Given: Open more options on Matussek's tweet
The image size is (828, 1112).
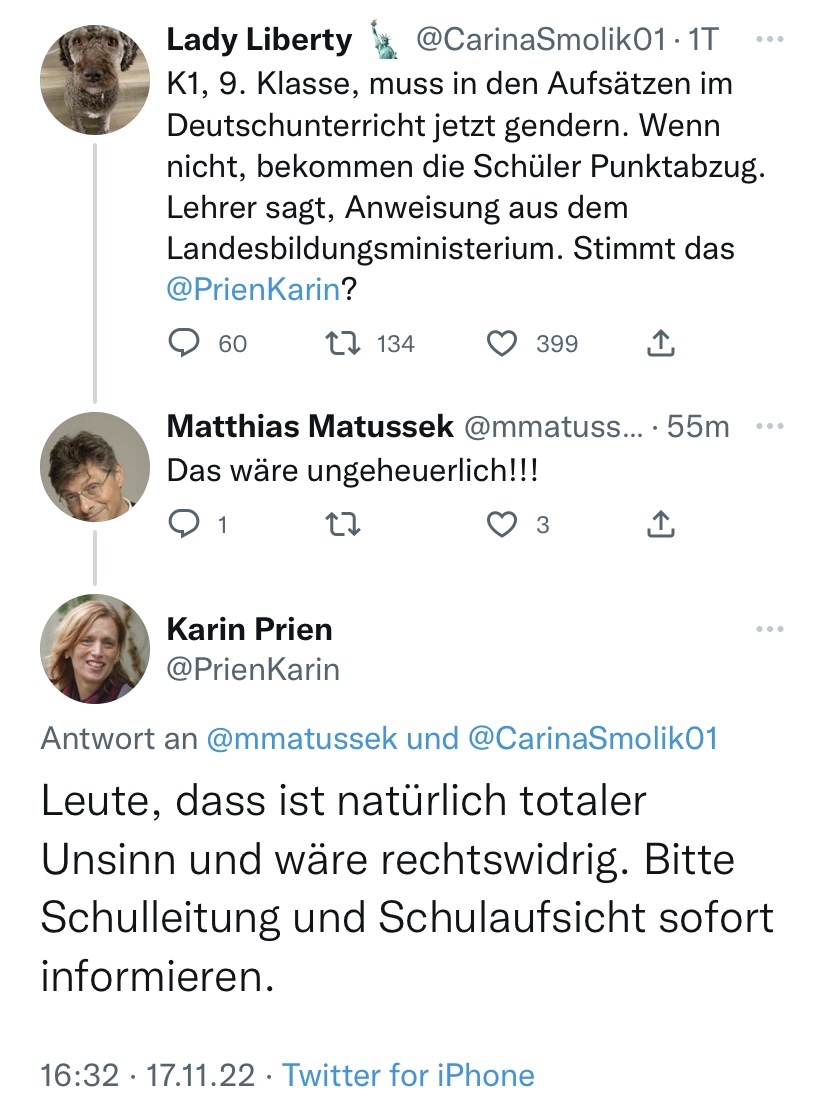Looking at the screenshot, I should pyautogui.click(x=769, y=426).
